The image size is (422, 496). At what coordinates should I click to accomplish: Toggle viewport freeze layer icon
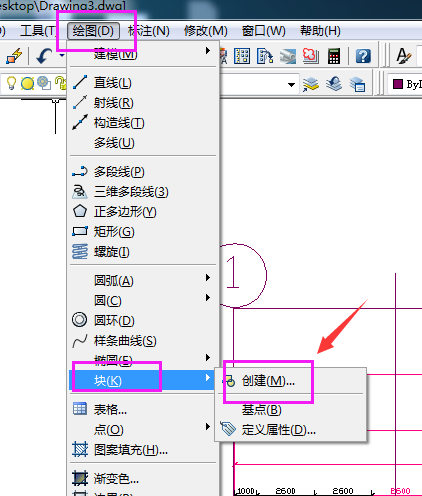pyautogui.click(x=44, y=83)
